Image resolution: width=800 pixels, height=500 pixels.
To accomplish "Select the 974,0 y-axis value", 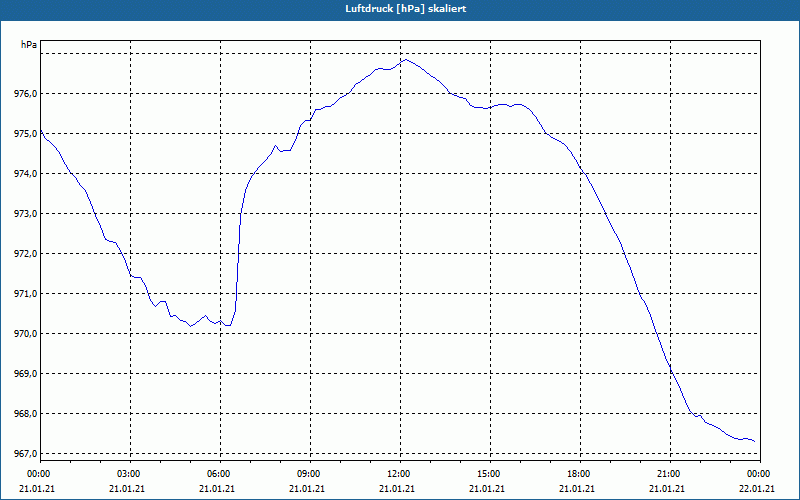I will click(x=27, y=174).
